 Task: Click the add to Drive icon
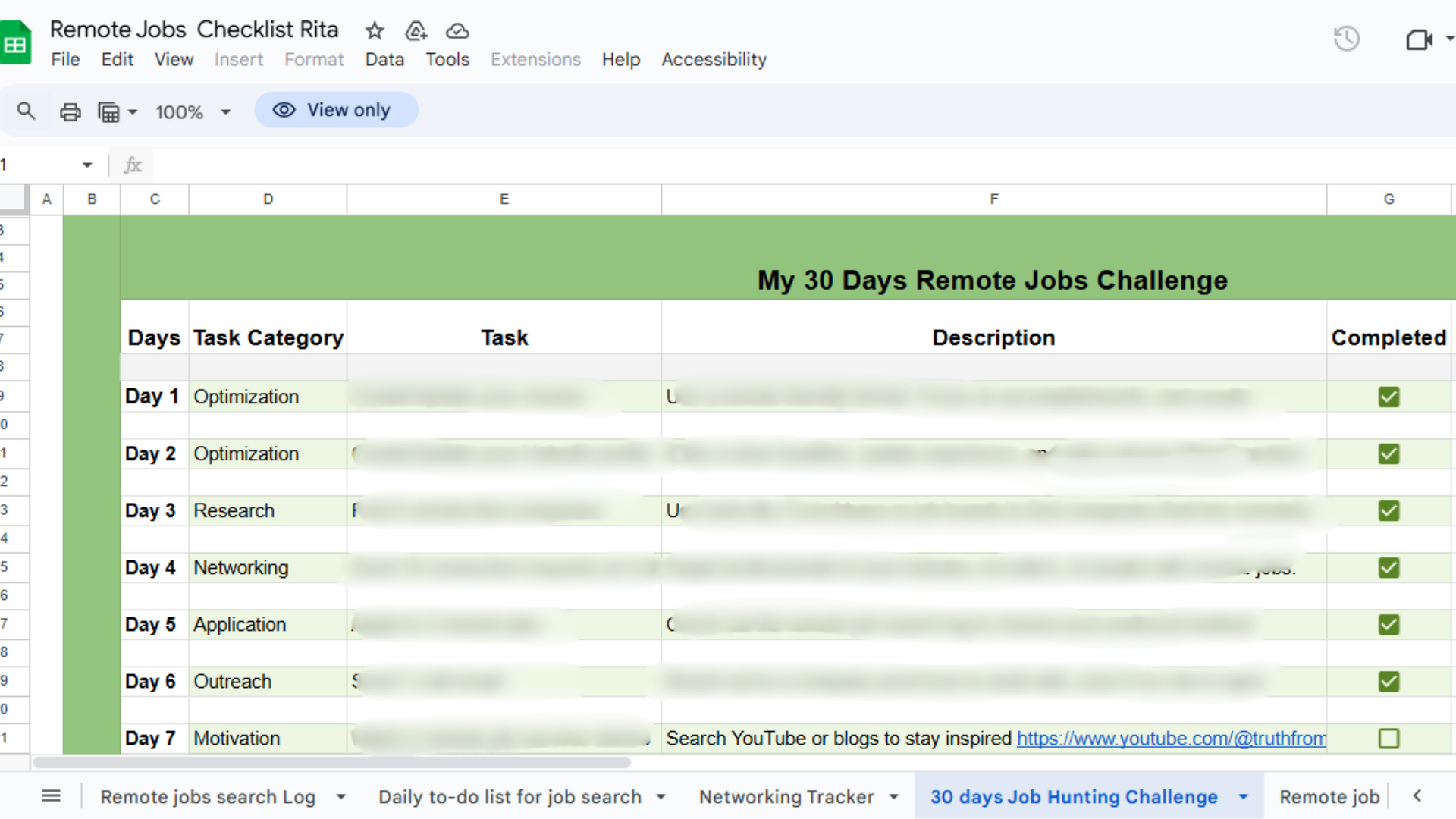[x=416, y=30]
